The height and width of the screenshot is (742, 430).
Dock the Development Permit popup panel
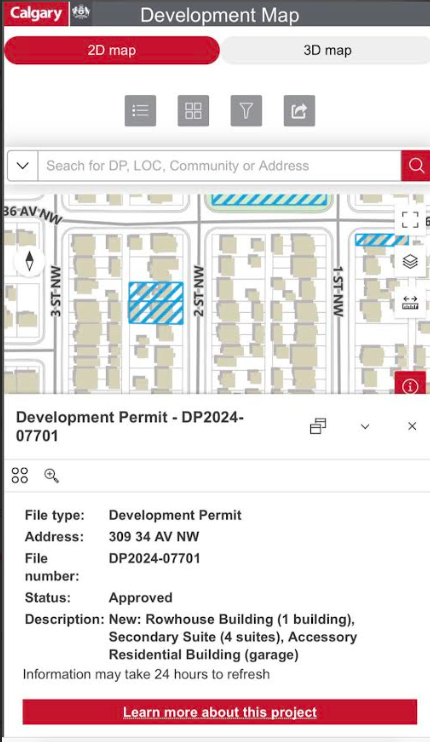(318, 426)
